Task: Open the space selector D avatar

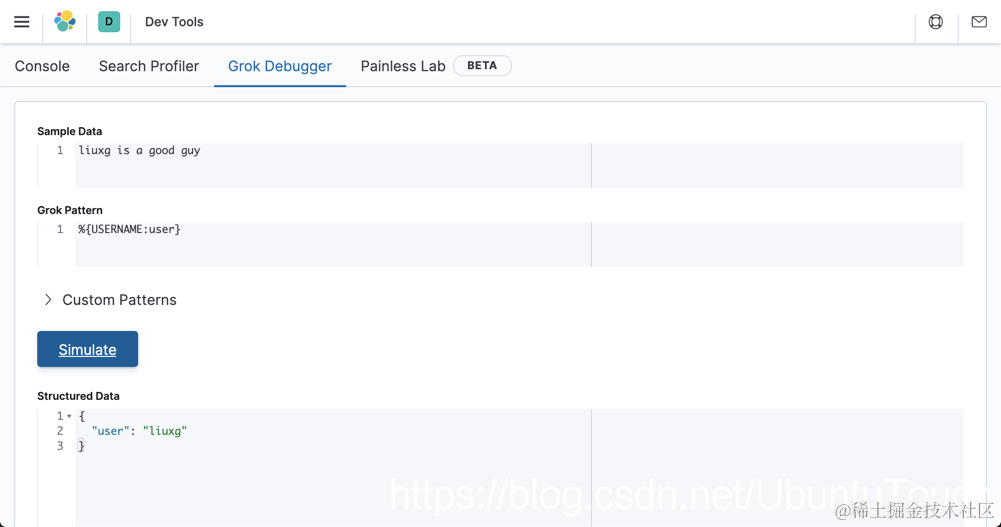Action: [109, 22]
